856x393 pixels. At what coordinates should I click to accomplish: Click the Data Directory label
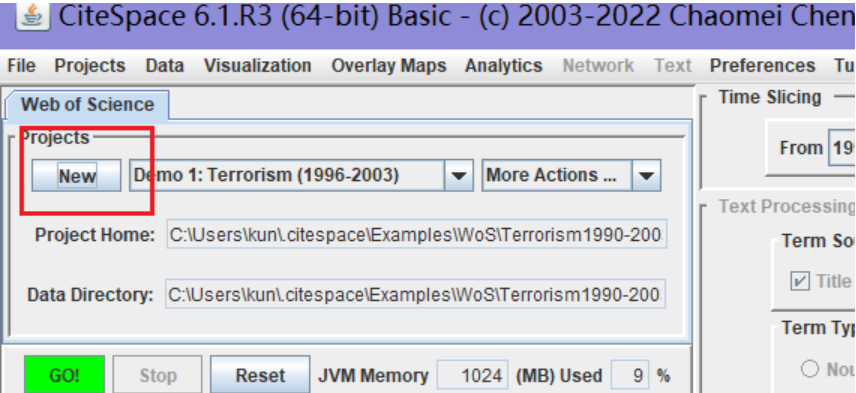[91, 295]
